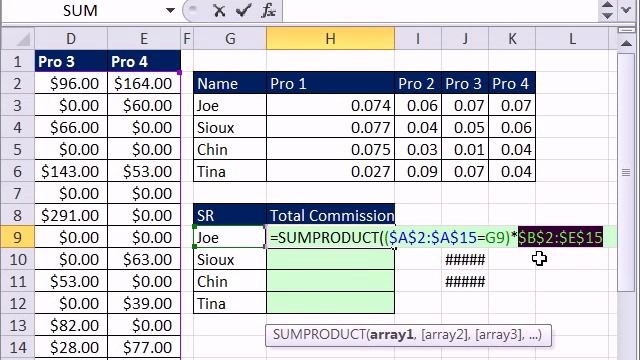Click the split box above the vertical scrollbar
The image size is (640, 360).
click(x=626, y=30)
